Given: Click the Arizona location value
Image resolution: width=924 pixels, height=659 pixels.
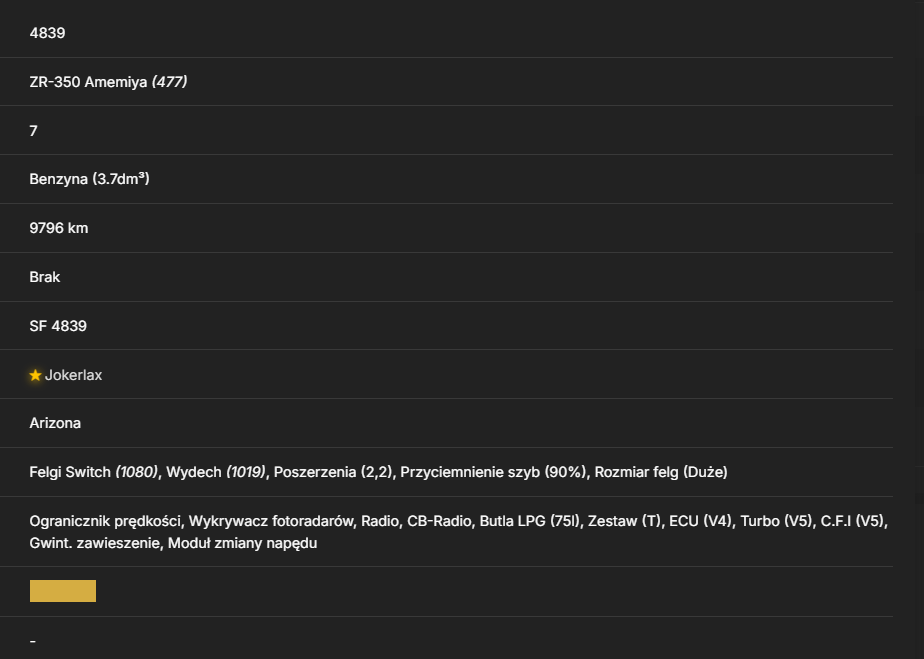Looking at the screenshot, I should coord(55,423).
